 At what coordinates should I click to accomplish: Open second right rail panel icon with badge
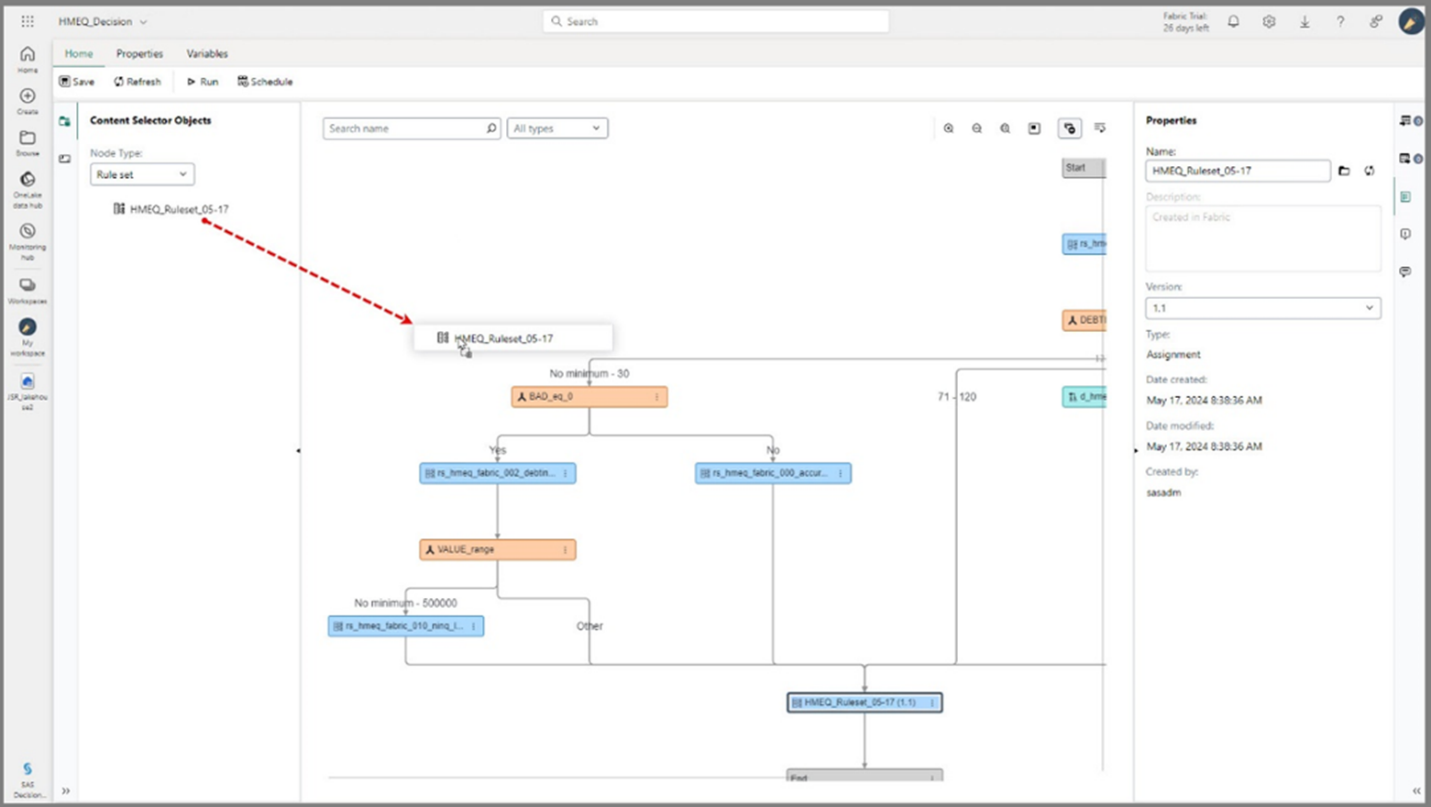pos(1409,158)
